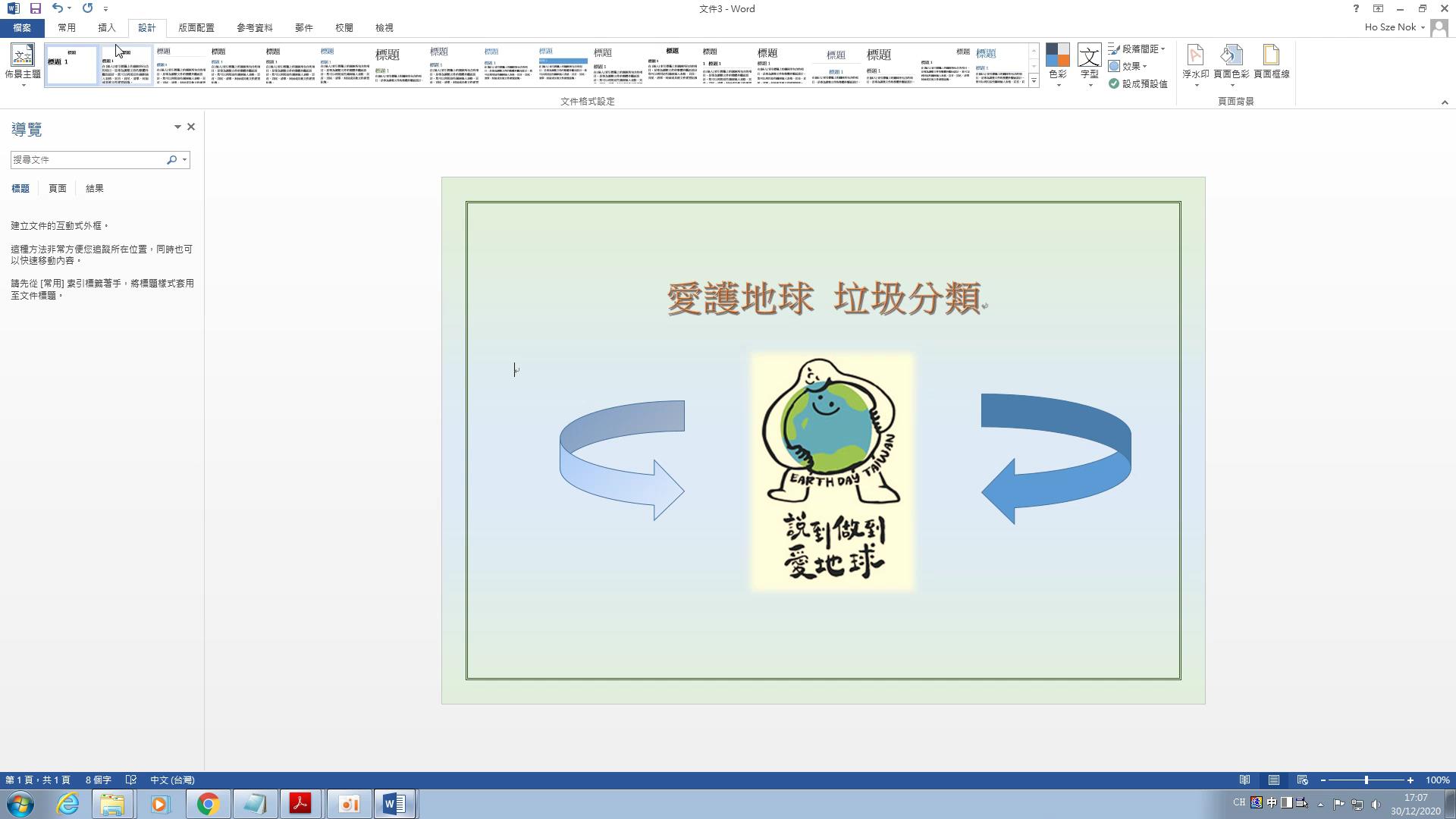The image size is (1456, 819).
Task: Switch to the 參考資料 References tab
Action: pos(255,27)
